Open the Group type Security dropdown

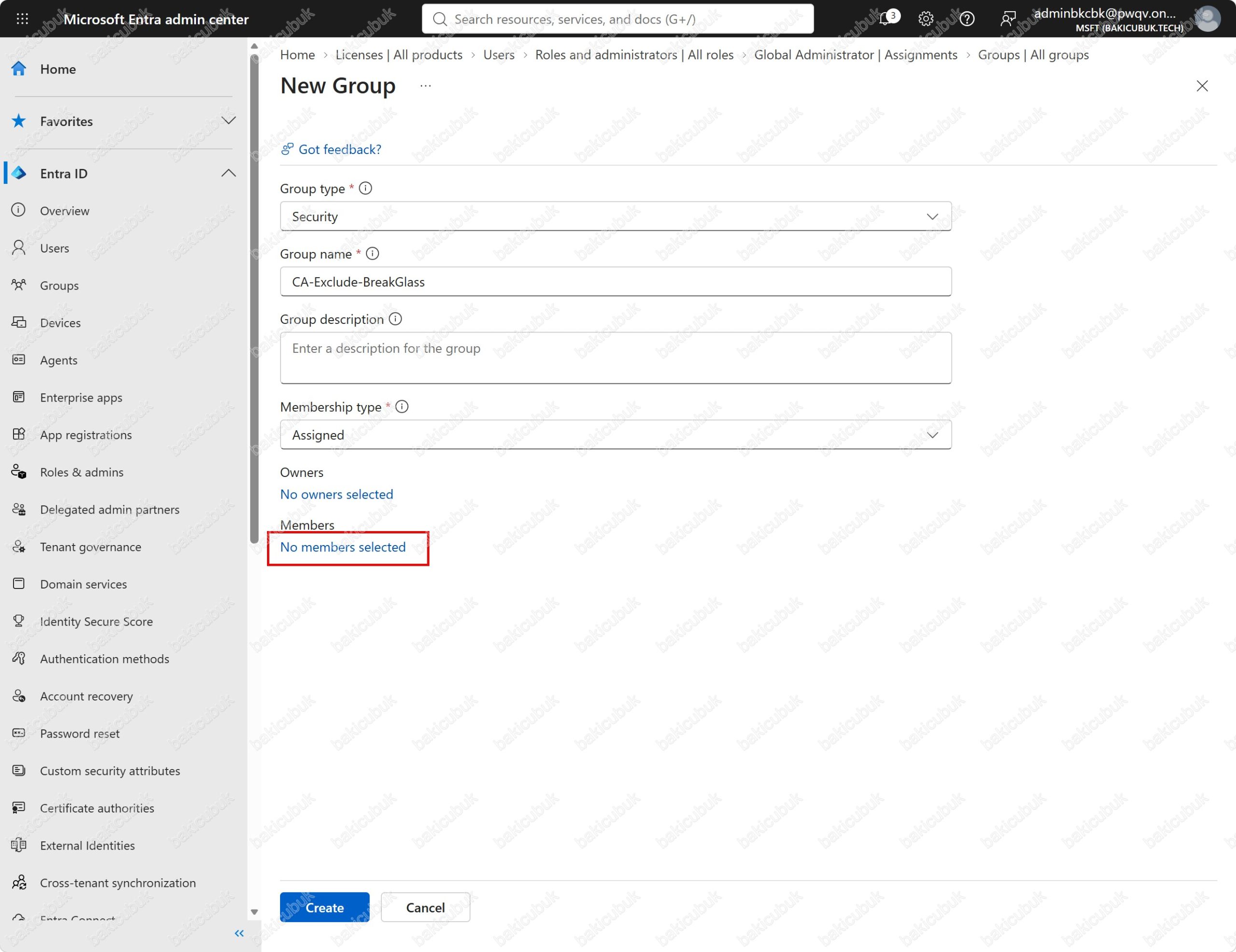(616, 216)
